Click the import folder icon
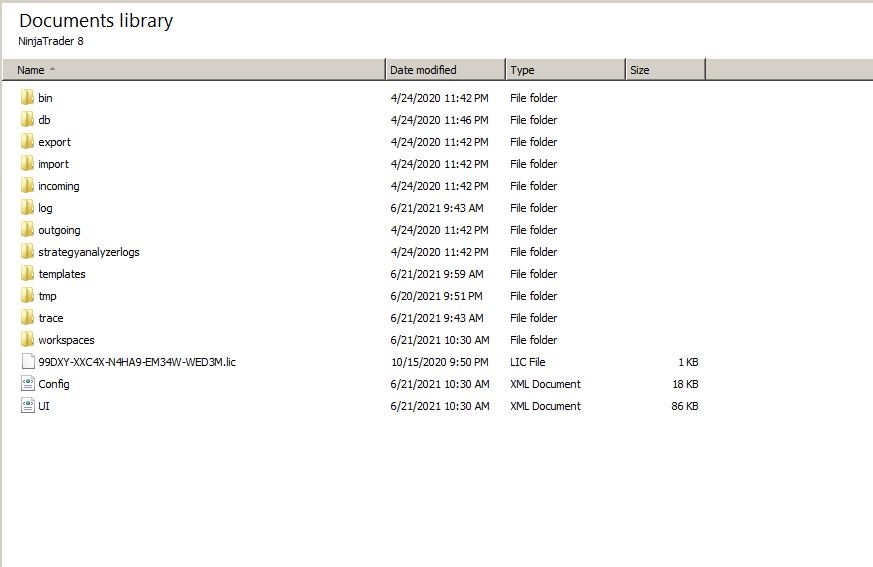Image resolution: width=873 pixels, height=567 pixels. [27, 164]
